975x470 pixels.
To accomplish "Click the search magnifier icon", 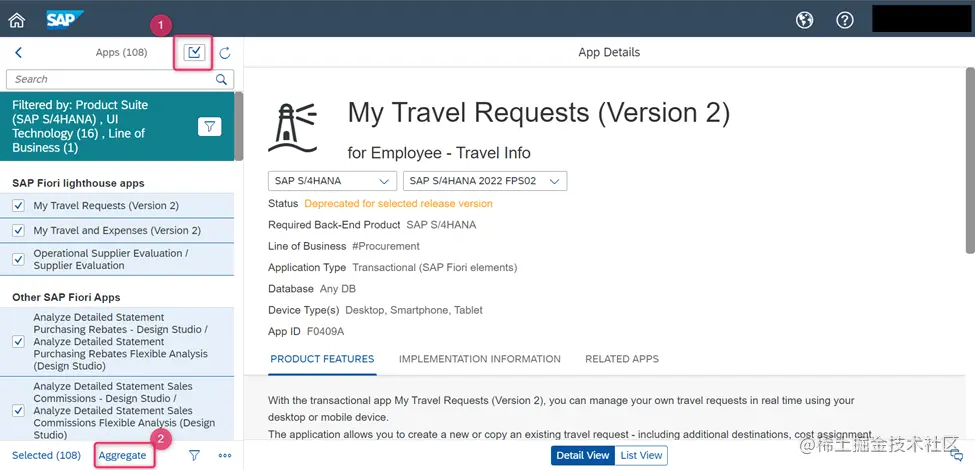I will point(221,80).
